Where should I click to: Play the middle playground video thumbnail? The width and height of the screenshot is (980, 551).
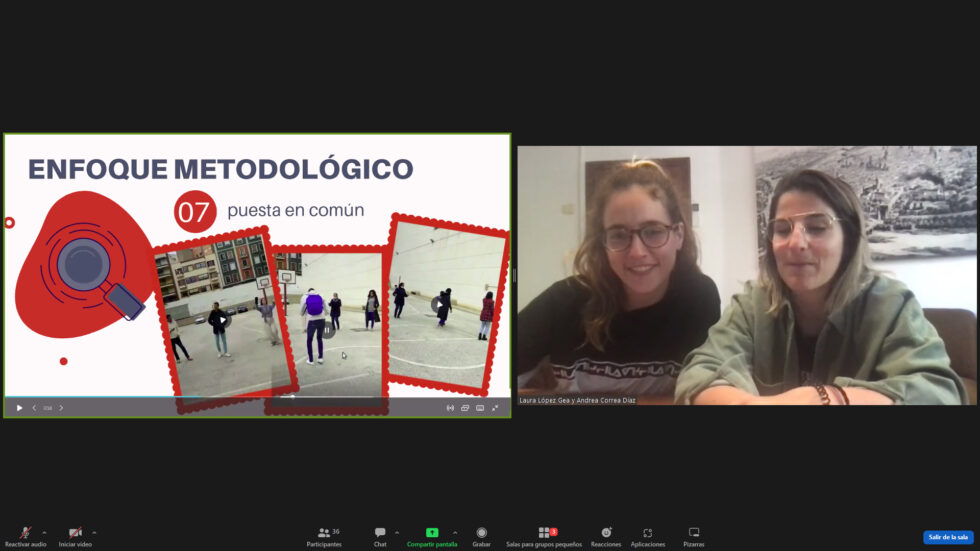327,328
